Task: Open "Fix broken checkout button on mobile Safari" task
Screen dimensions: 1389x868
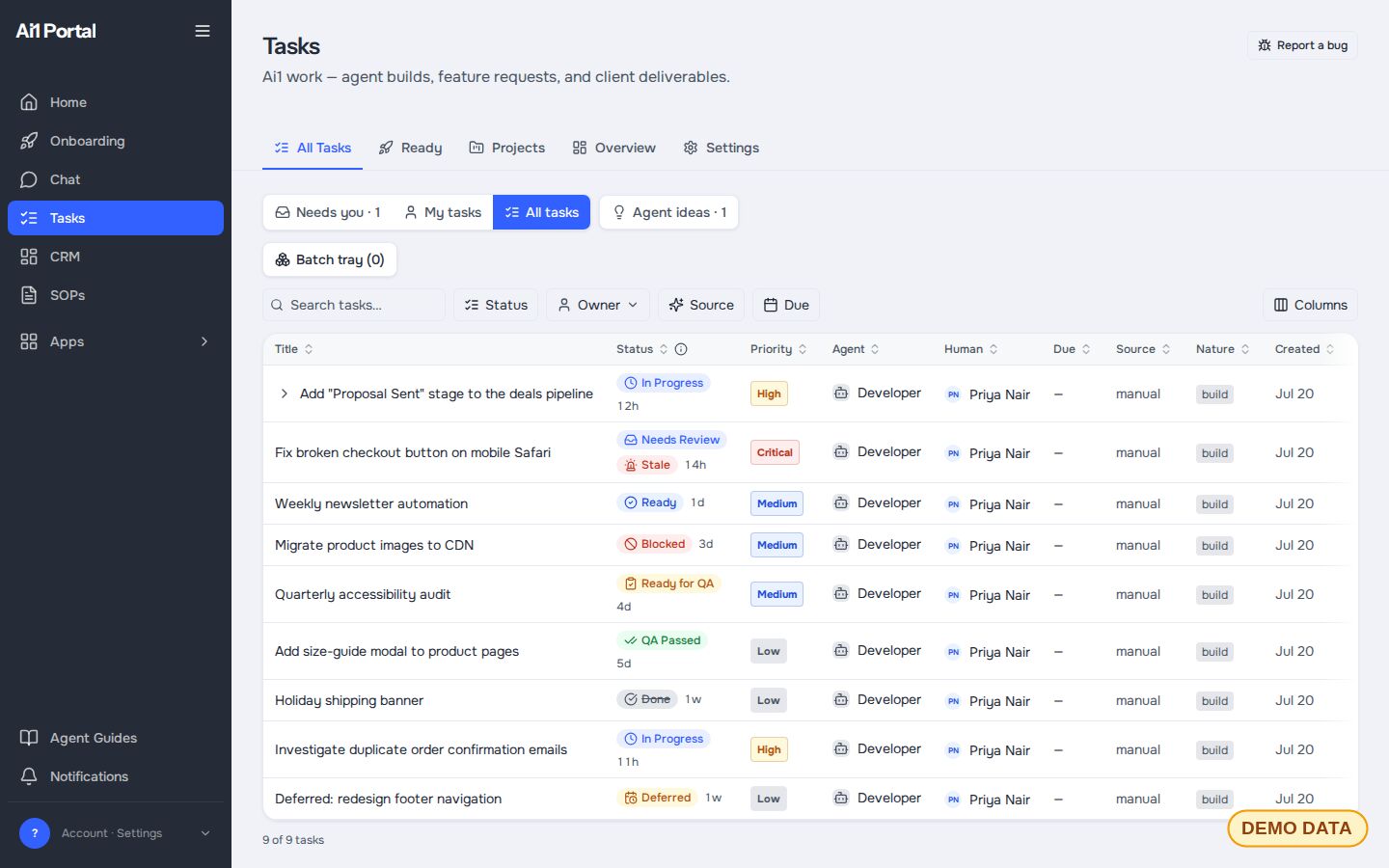Action: 413,452
